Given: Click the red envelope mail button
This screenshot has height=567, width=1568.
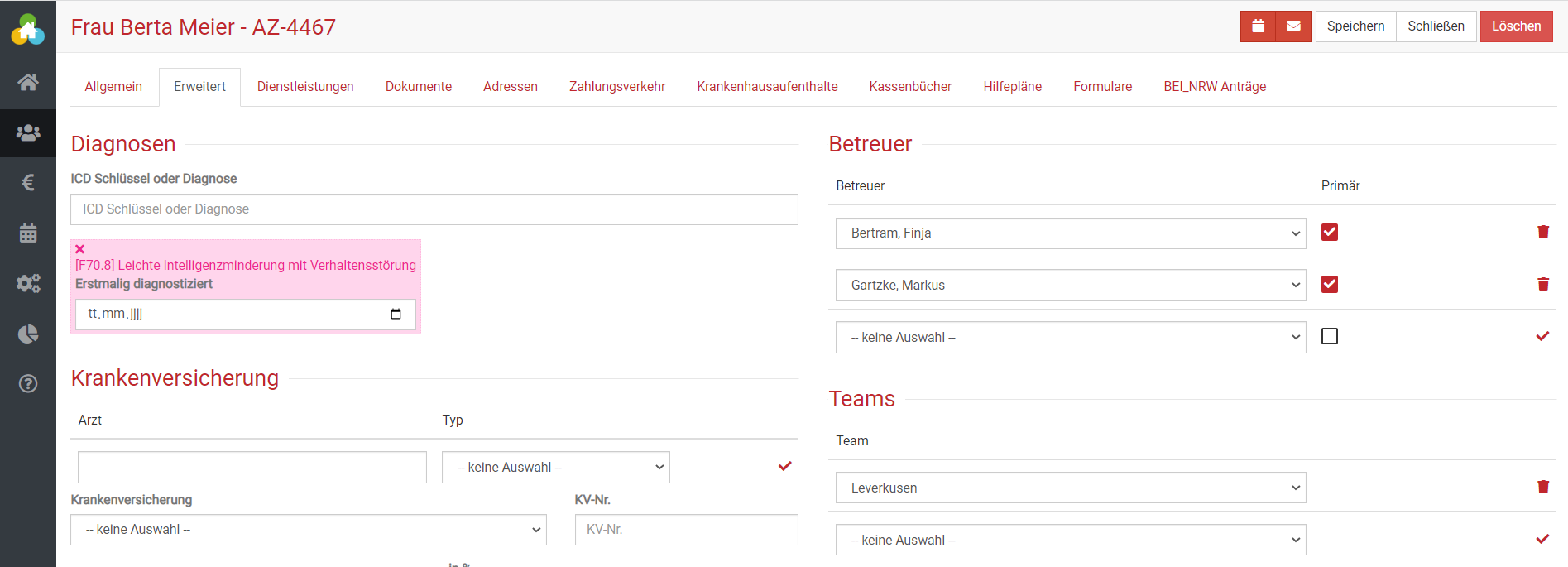Looking at the screenshot, I should pyautogui.click(x=1293, y=26).
